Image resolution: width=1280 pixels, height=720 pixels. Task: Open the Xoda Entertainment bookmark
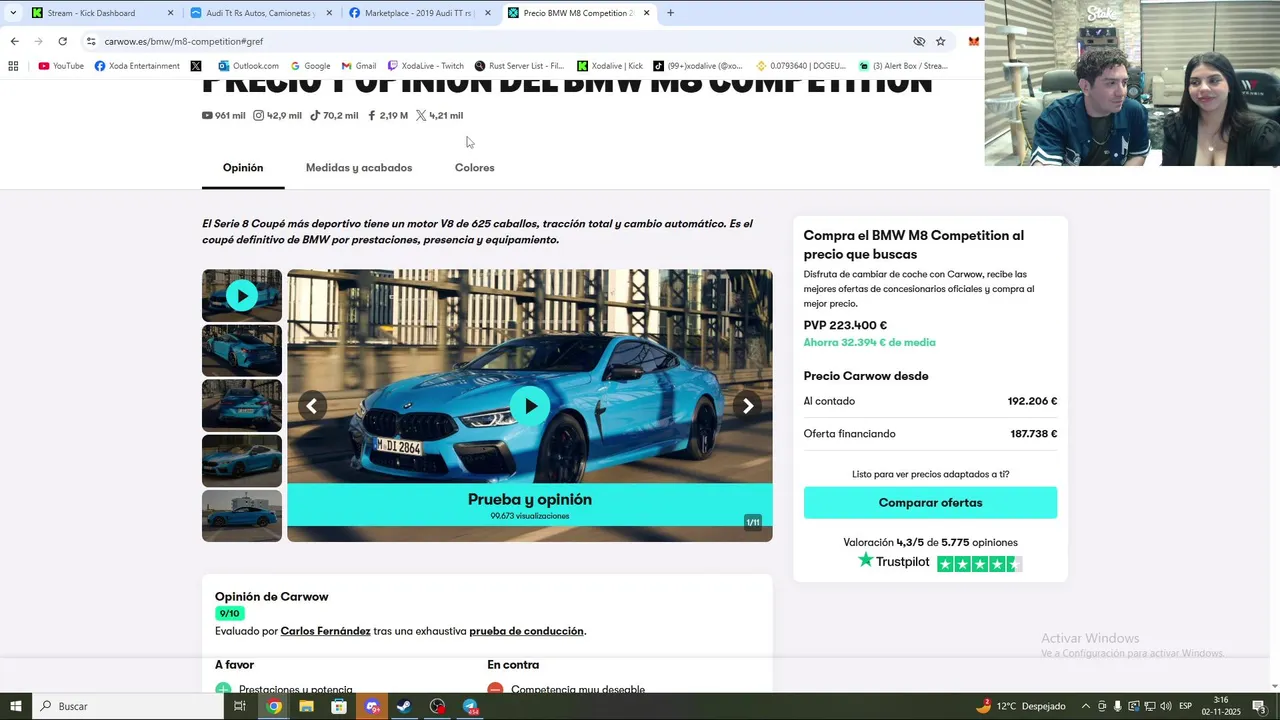point(137,66)
